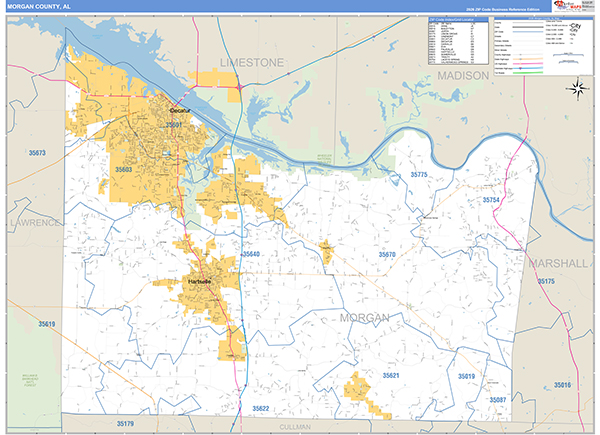The height and width of the screenshot is (435, 600).
Task: Click the LAWRENCE county label
Action: [x=35, y=223]
